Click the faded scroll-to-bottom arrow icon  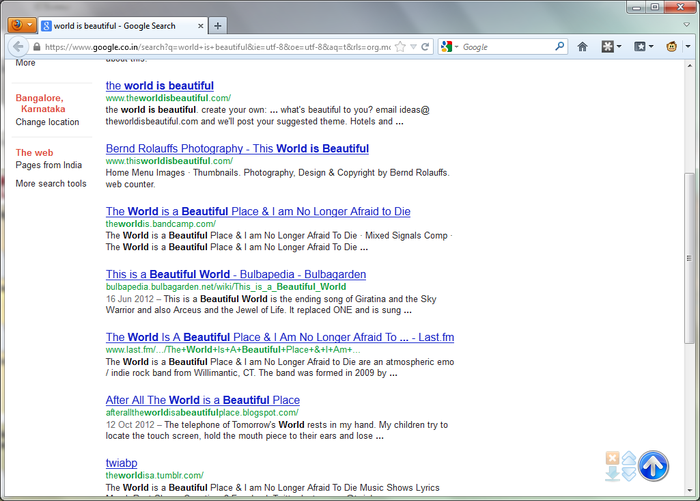click(x=612, y=473)
